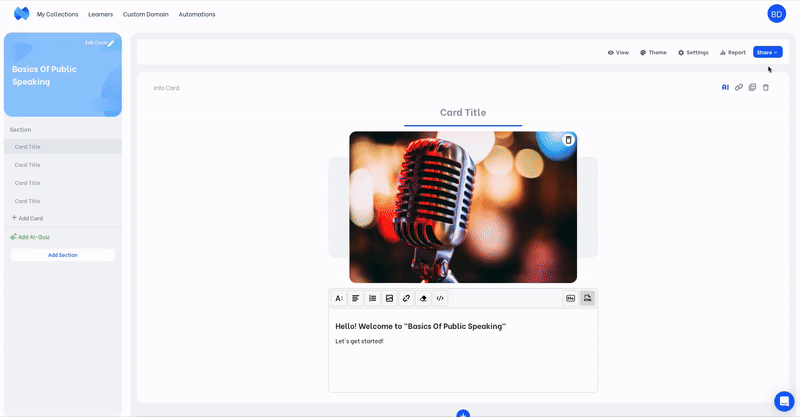Add a hyperlink using the editor link icon
The height and width of the screenshot is (417, 800).
click(406, 298)
